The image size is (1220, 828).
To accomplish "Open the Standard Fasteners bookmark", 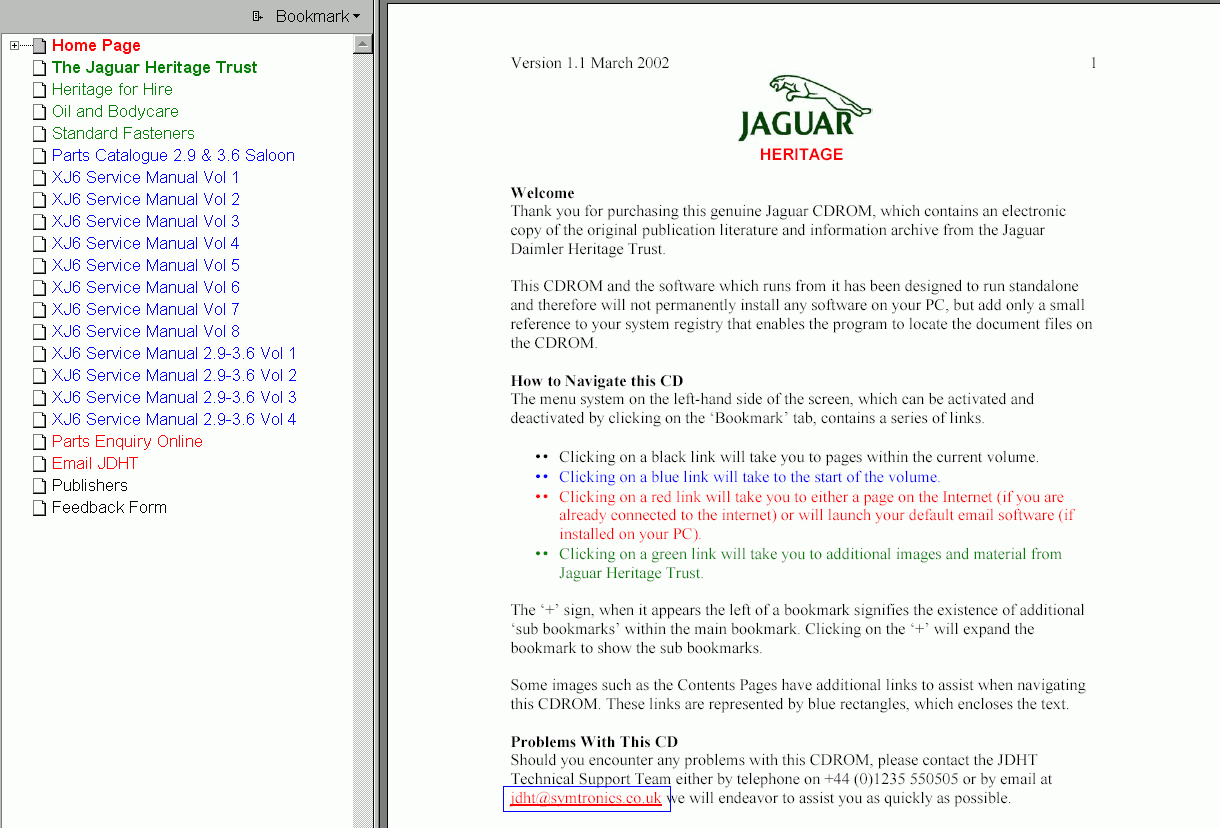I will pyautogui.click(x=123, y=133).
